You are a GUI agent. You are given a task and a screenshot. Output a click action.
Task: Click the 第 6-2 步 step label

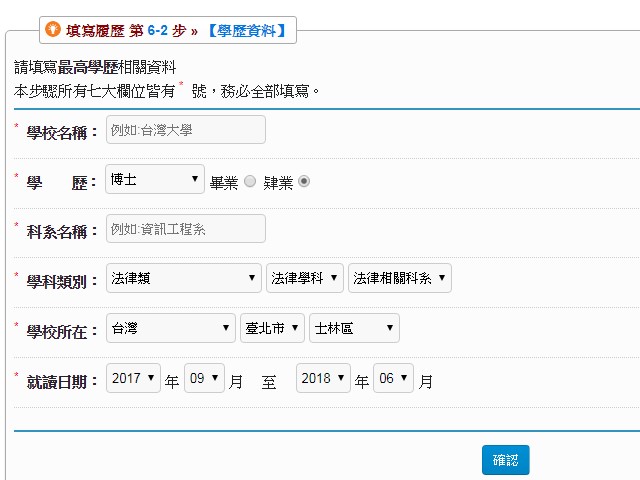[158, 31]
